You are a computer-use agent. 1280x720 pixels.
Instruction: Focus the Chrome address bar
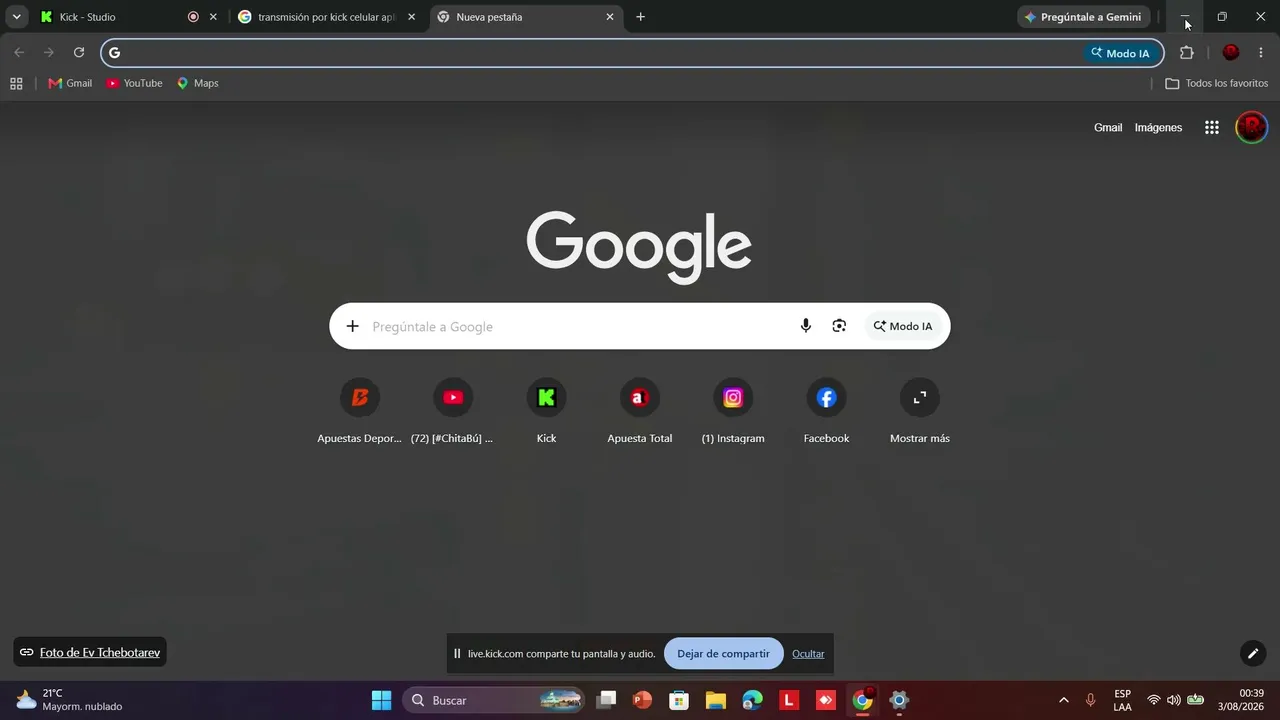click(x=600, y=53)
